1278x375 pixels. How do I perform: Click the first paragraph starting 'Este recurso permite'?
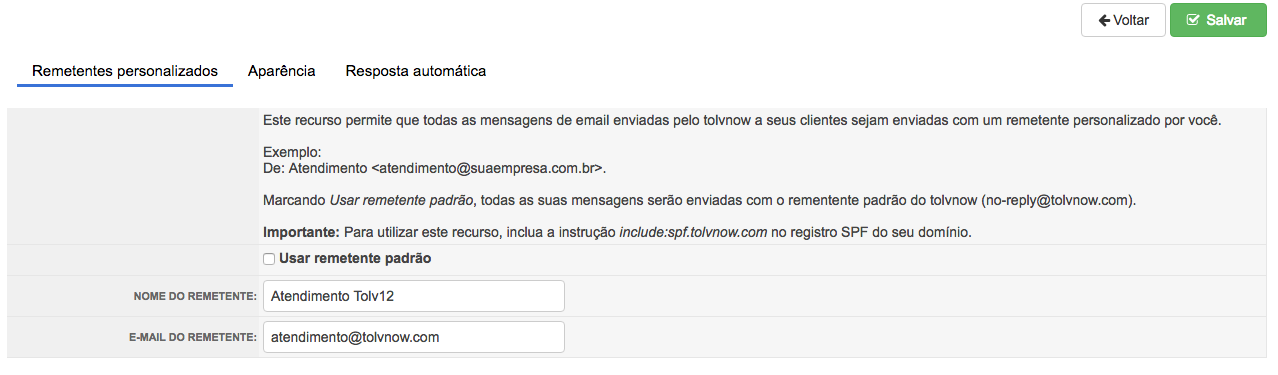[x=743, y=120]
